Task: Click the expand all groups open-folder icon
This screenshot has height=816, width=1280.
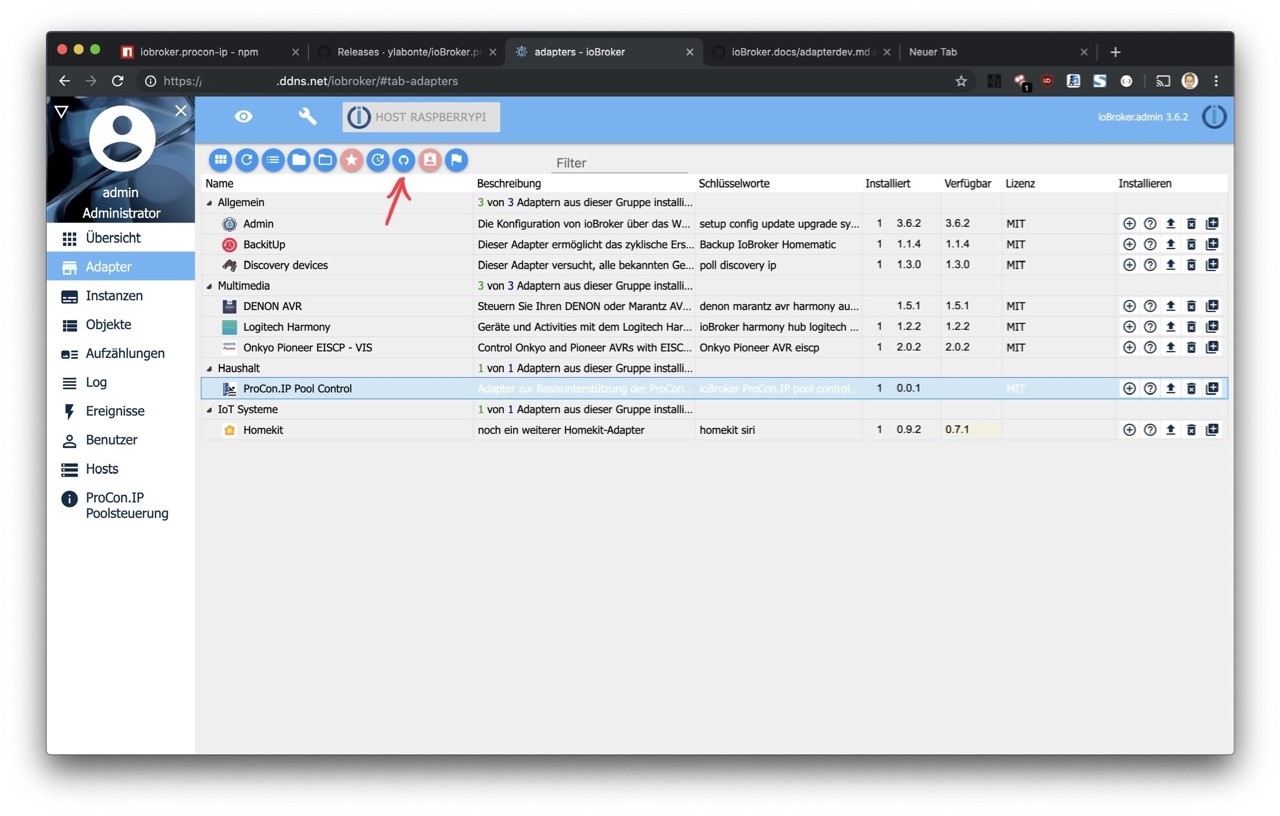Action: (x=325, y=160)
